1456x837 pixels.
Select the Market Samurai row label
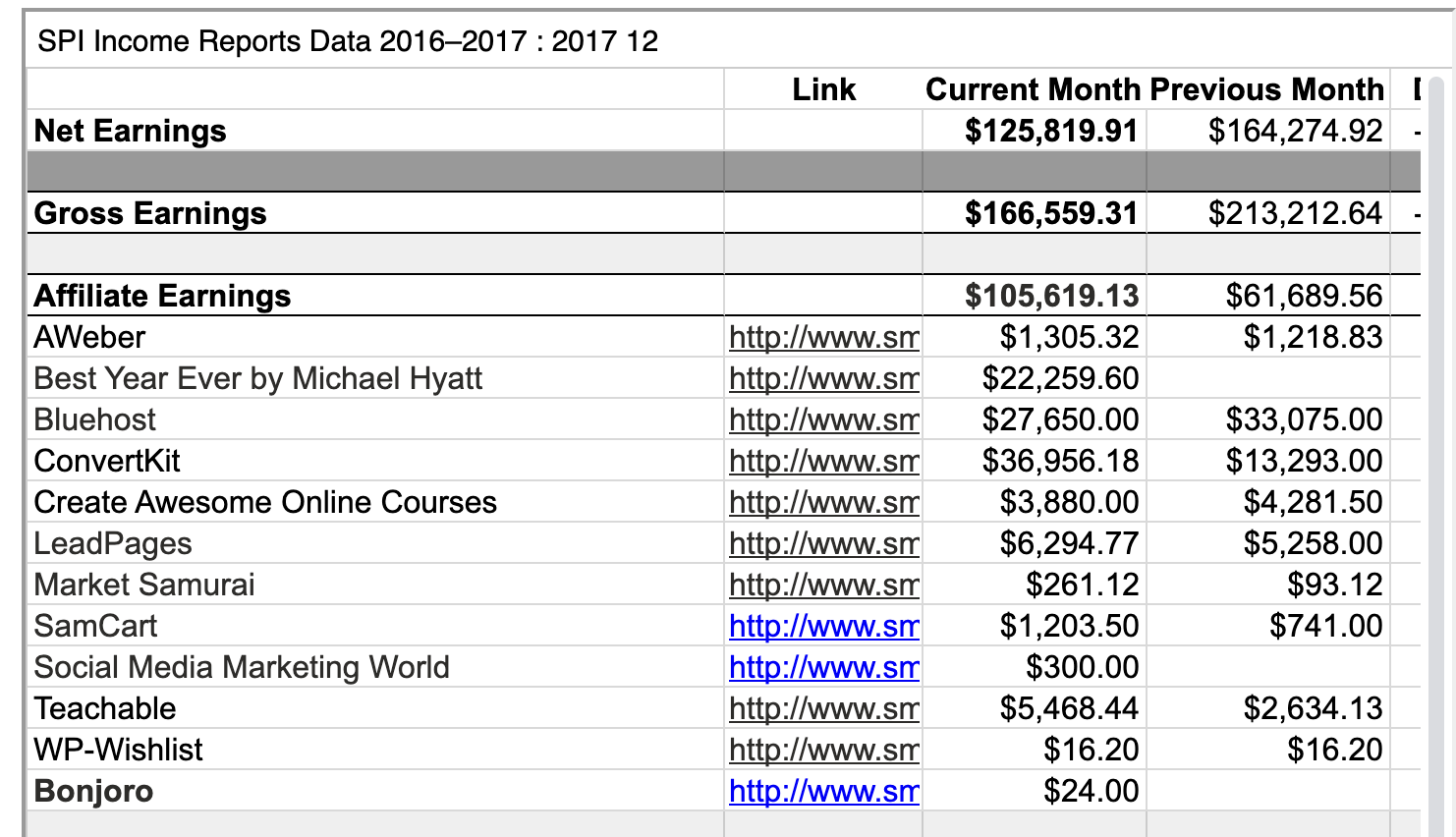(144, 585)
